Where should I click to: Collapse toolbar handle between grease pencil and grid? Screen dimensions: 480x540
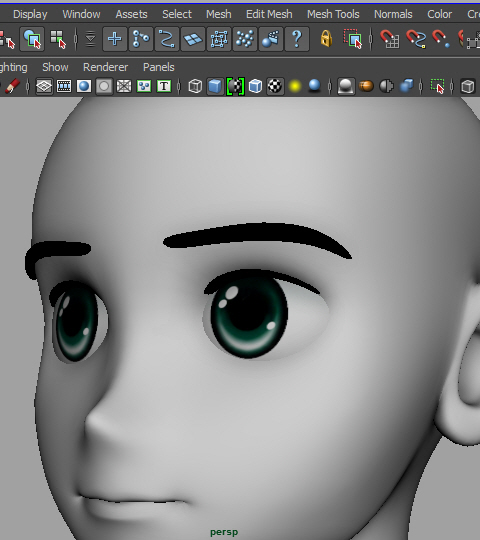(28, 86)
